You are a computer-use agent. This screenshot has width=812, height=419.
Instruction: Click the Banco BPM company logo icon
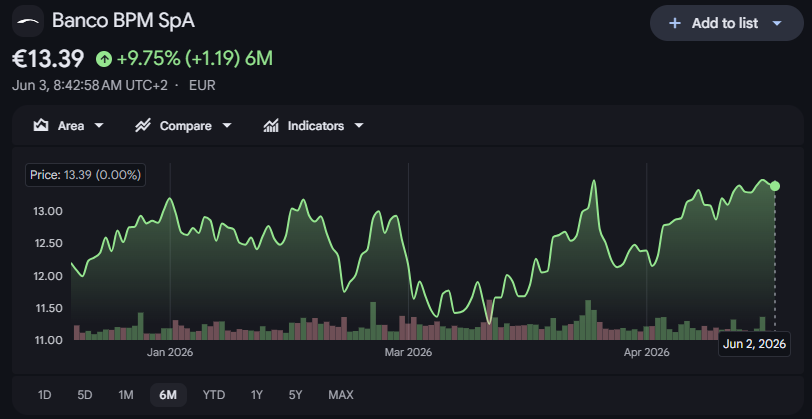[28, 21]
